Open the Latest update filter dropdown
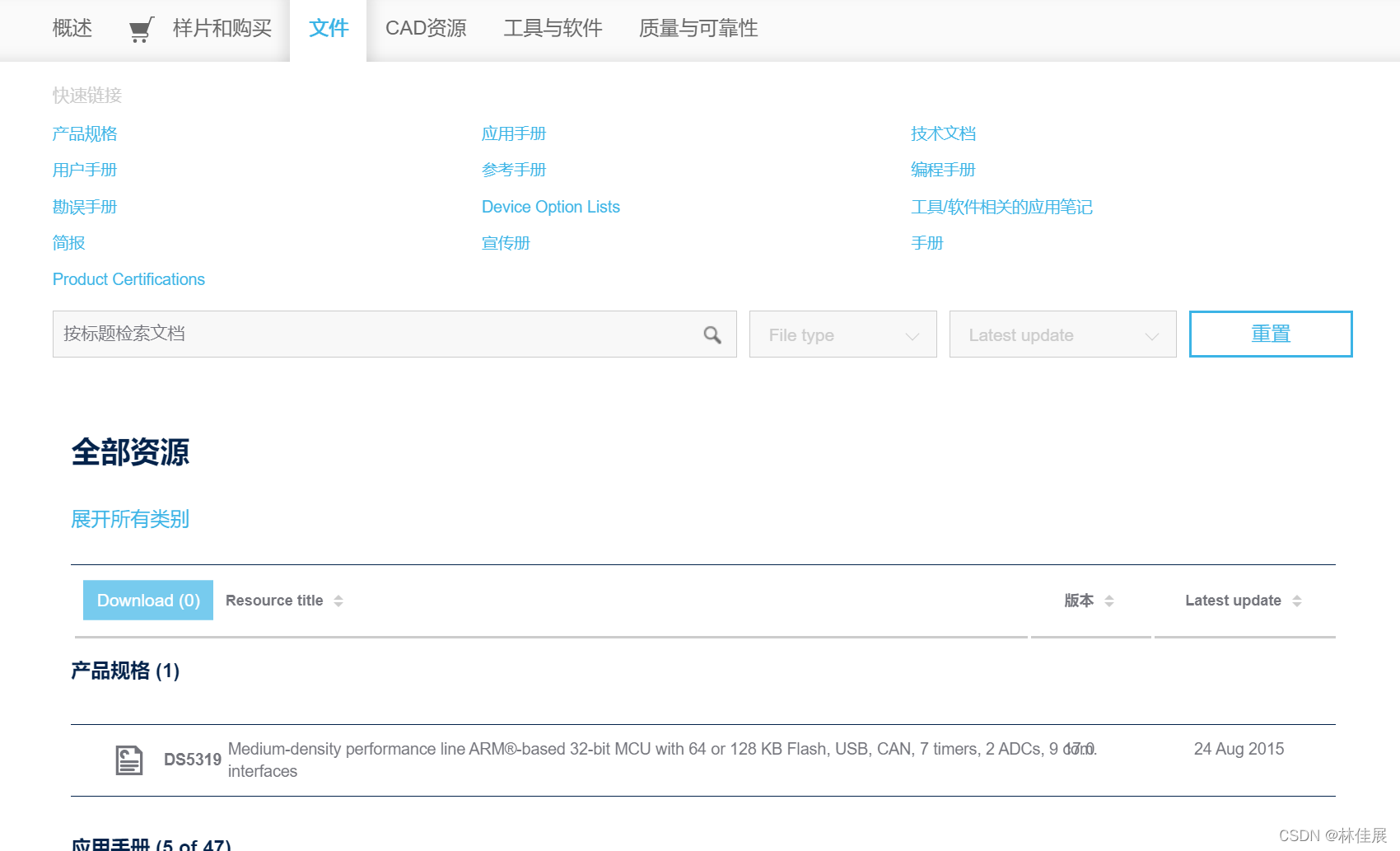This screenshot has height=851, width=1400. click(x=1062, y=334)
